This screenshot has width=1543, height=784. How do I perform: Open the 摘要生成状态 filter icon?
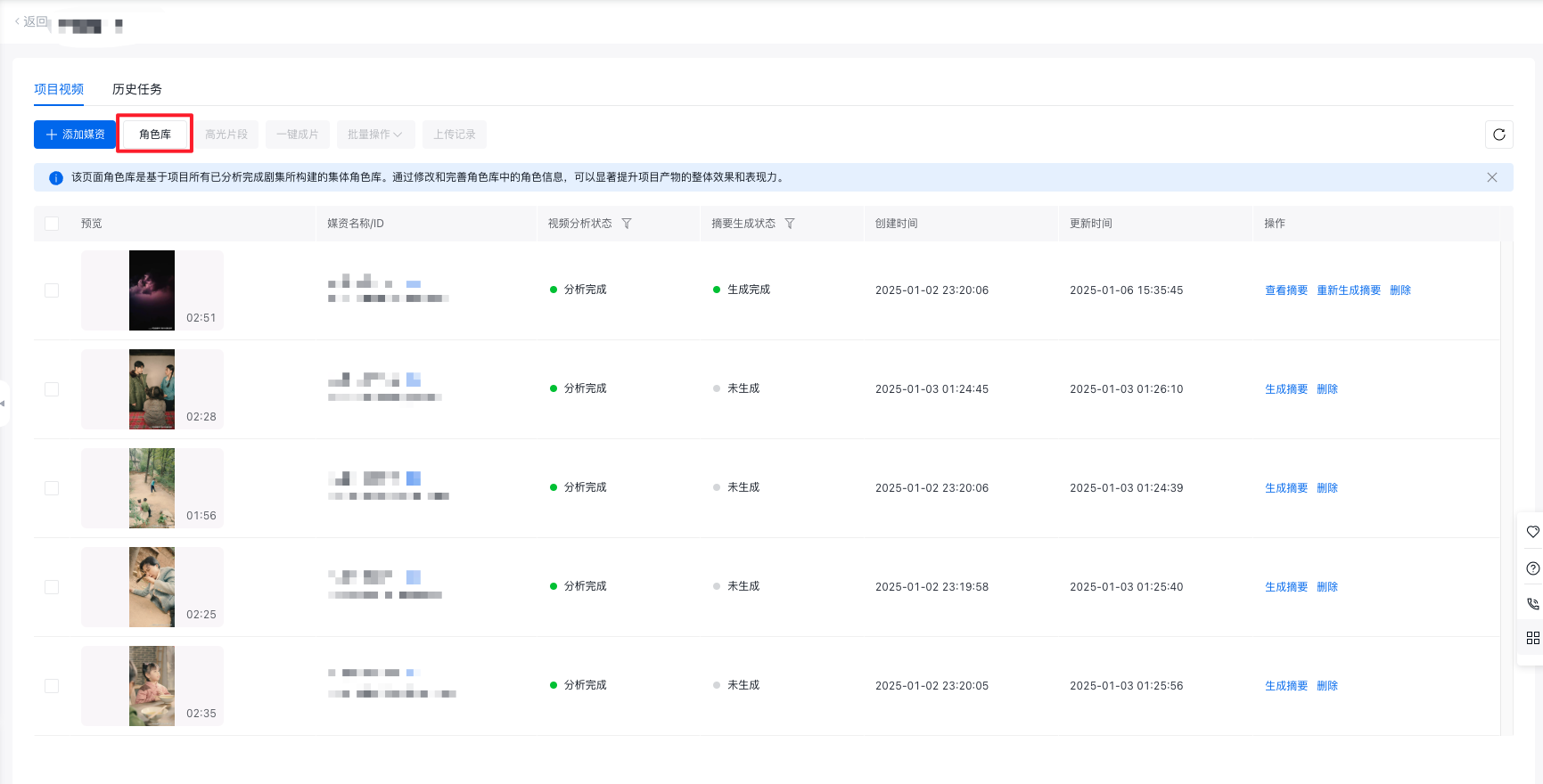790,224
